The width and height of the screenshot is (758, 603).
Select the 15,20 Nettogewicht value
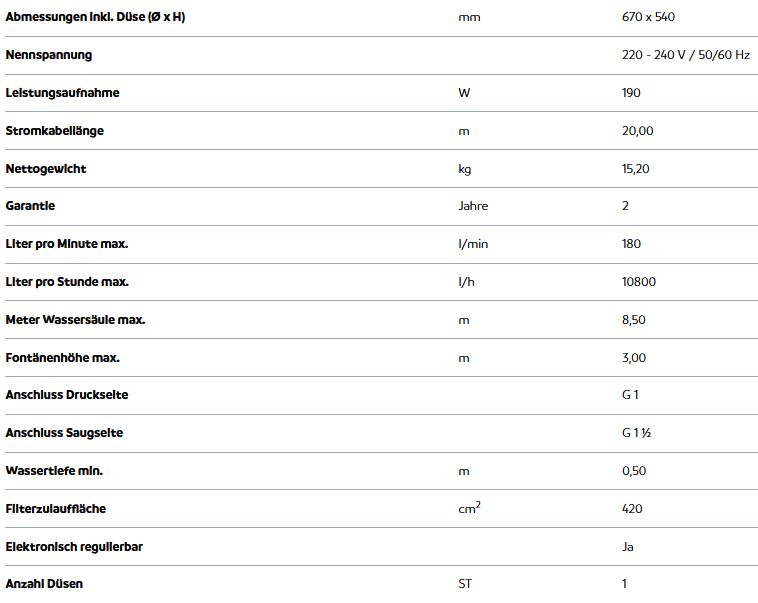[x=635, y=169]
